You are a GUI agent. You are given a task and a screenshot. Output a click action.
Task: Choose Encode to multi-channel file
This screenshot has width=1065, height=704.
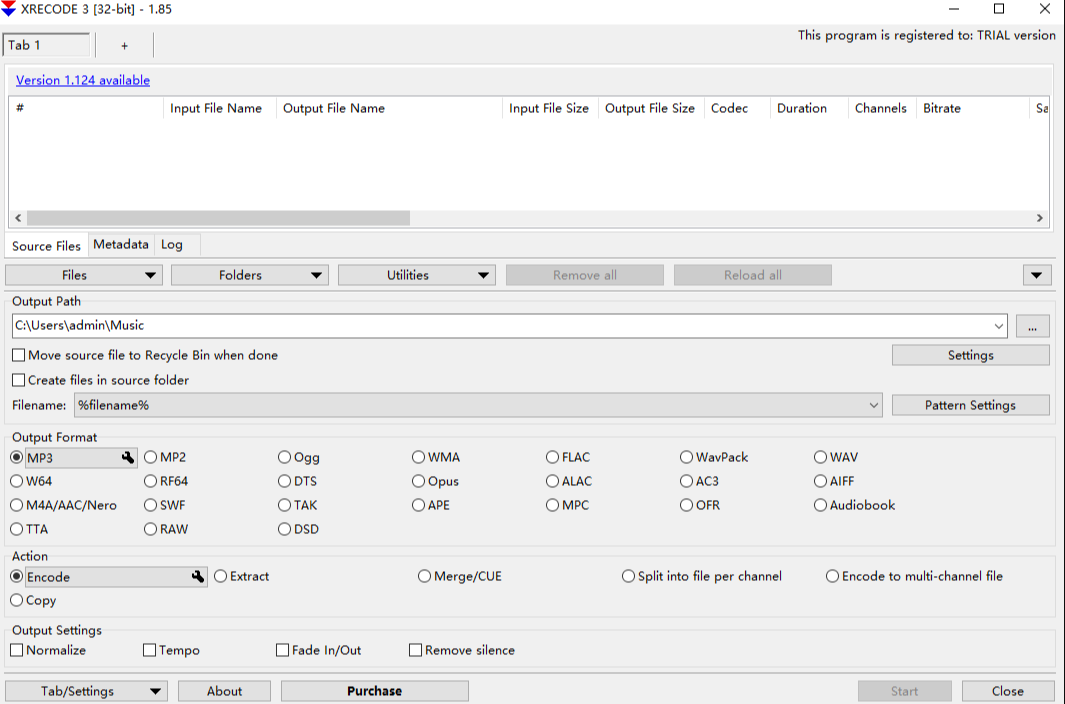point(914,576)
